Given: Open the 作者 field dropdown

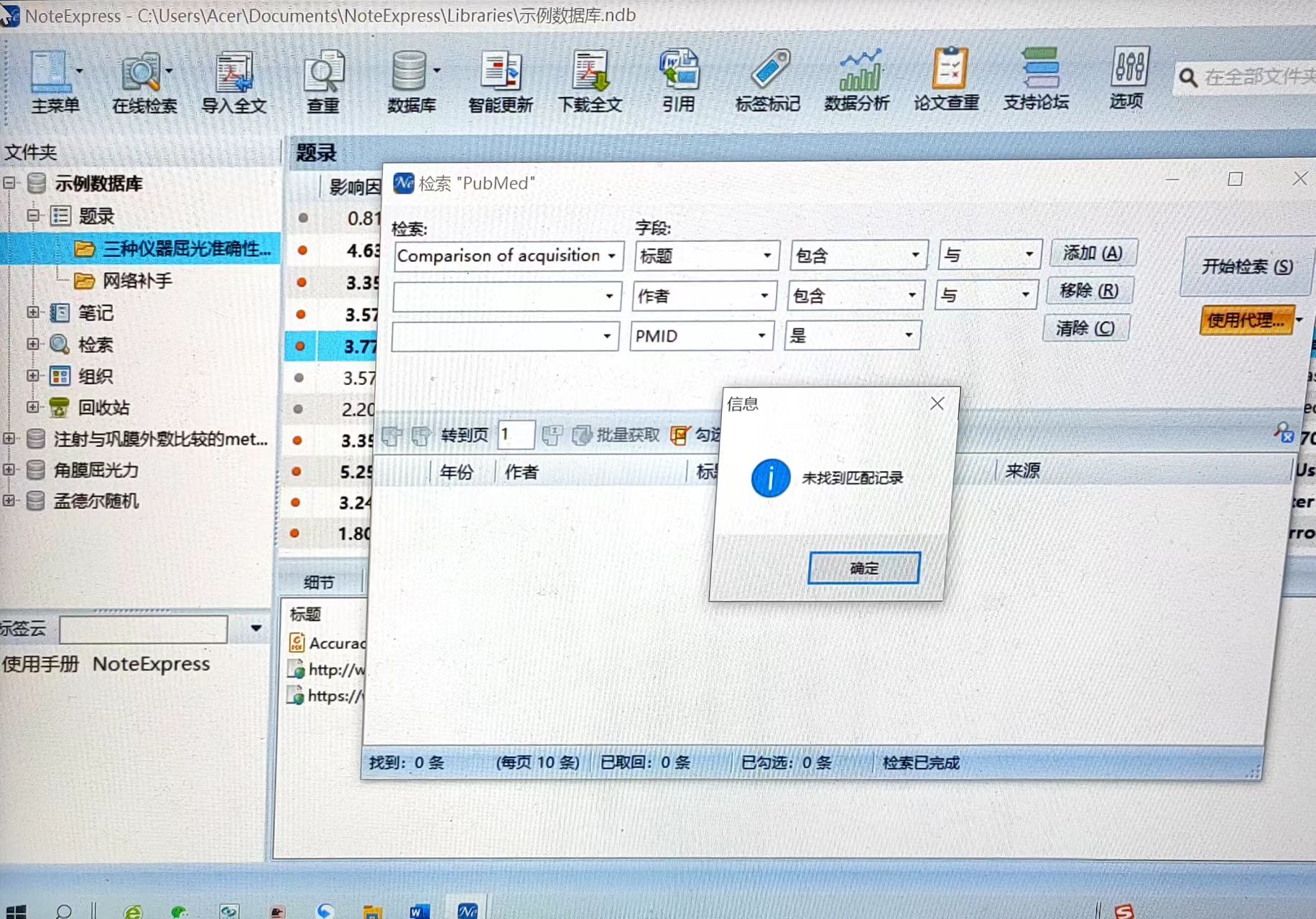Looking at the screenshot, I should click(x=764, y=296).
